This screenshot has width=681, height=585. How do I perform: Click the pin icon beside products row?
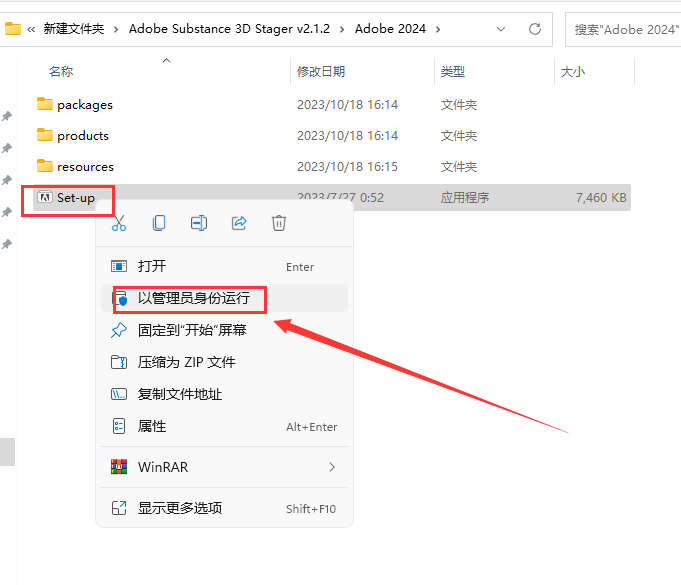7,148
